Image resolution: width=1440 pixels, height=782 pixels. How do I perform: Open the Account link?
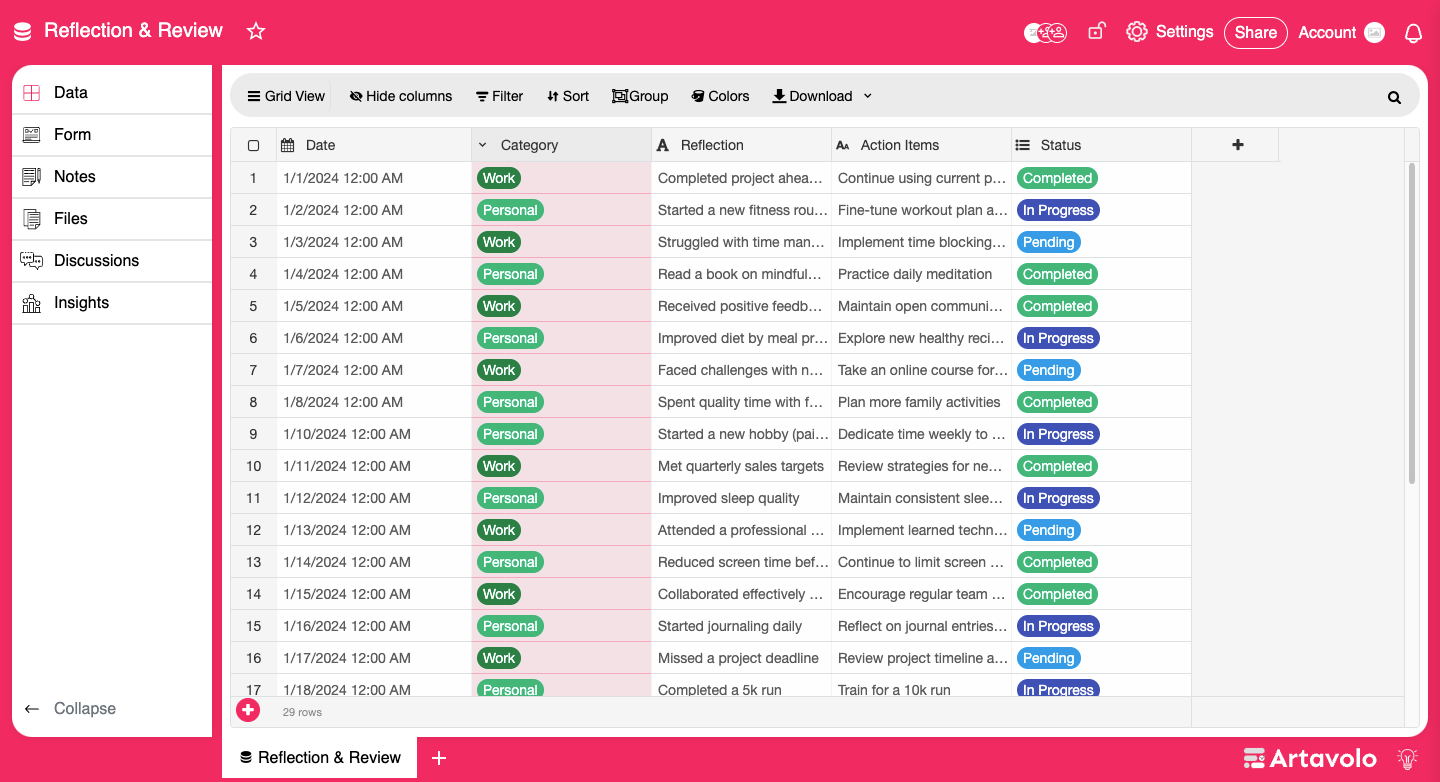click(x=1327, y=32)
